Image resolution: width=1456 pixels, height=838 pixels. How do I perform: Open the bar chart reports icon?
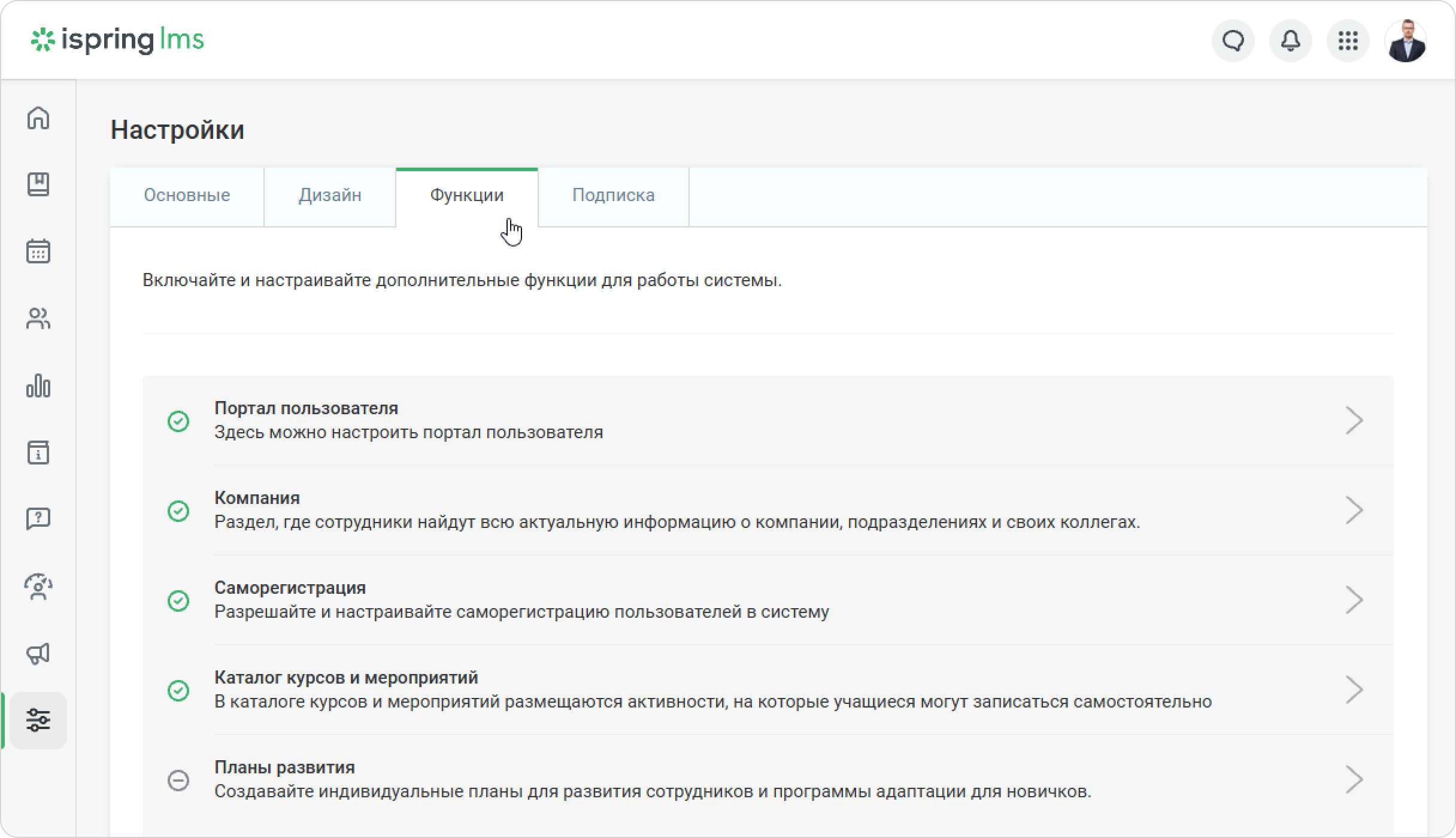(38, 385)
